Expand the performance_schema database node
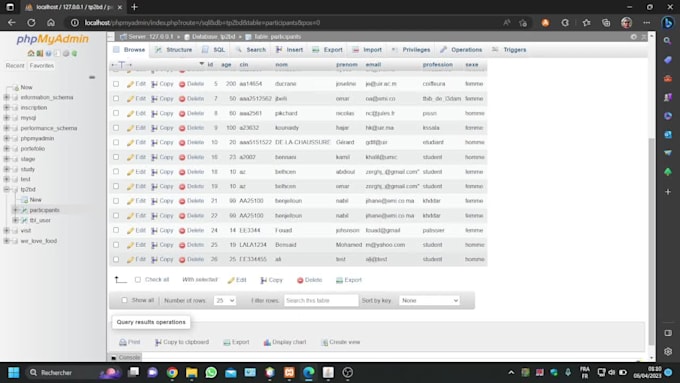Screen dimensions: 680x383 tap(7, 128)
